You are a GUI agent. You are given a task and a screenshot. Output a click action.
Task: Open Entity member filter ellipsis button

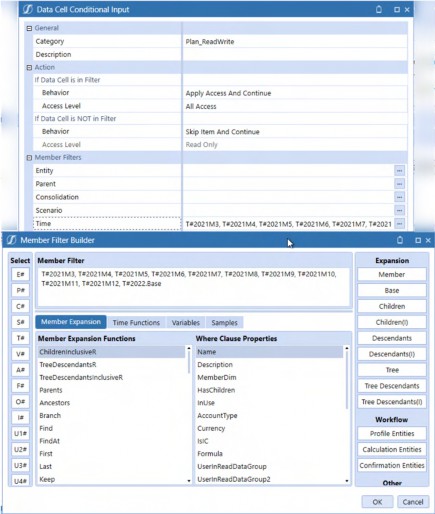(x=399, y=171)
